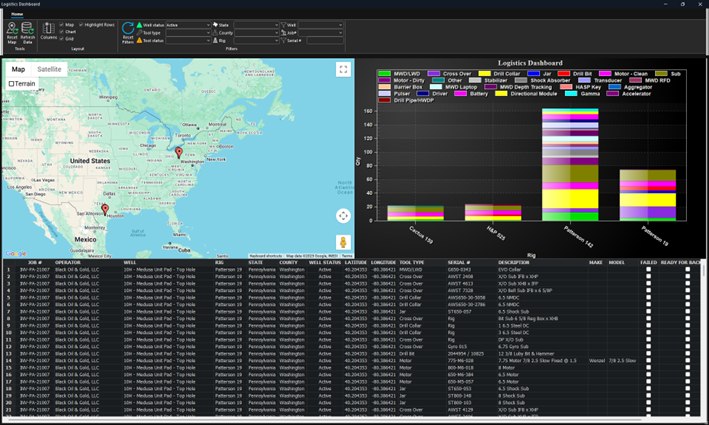This screenshot has width=709, height=425.
Task: Select the red map pin near Houston
Action: click(104, 208)
